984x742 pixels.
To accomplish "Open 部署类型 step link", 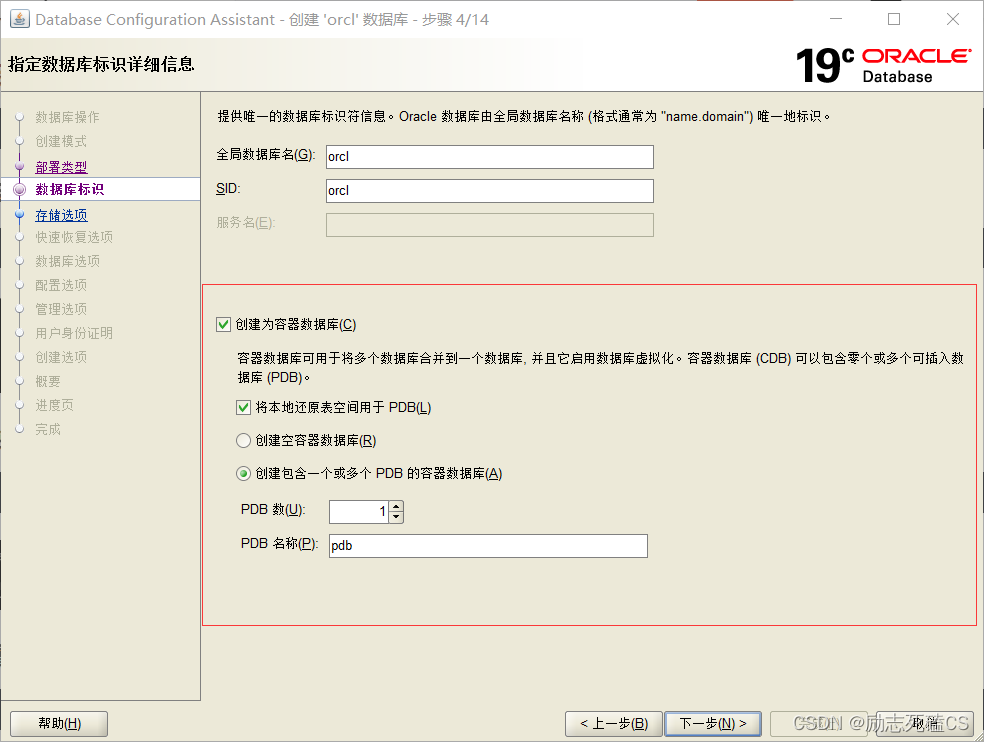I will pos(62,167).
